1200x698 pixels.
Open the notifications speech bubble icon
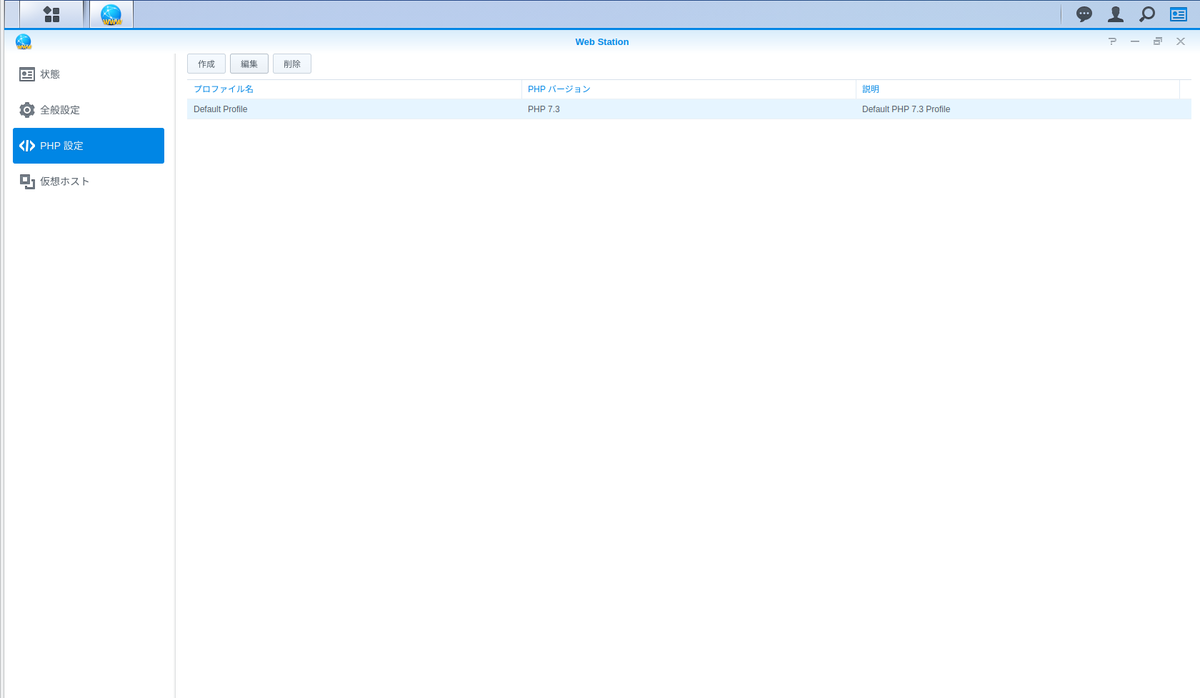coord(1084,14)
